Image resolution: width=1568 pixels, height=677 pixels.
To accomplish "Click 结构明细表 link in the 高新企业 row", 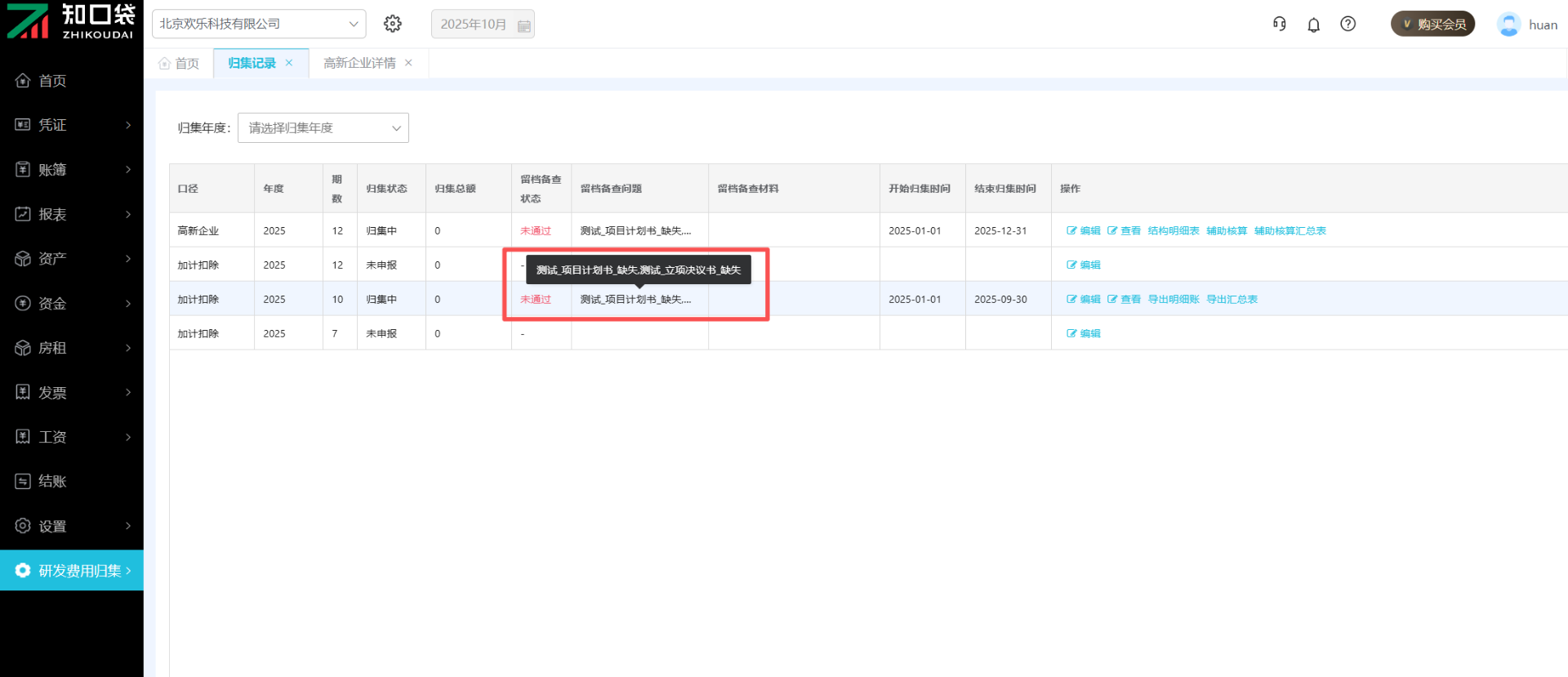I will [x=1173, y=231].
